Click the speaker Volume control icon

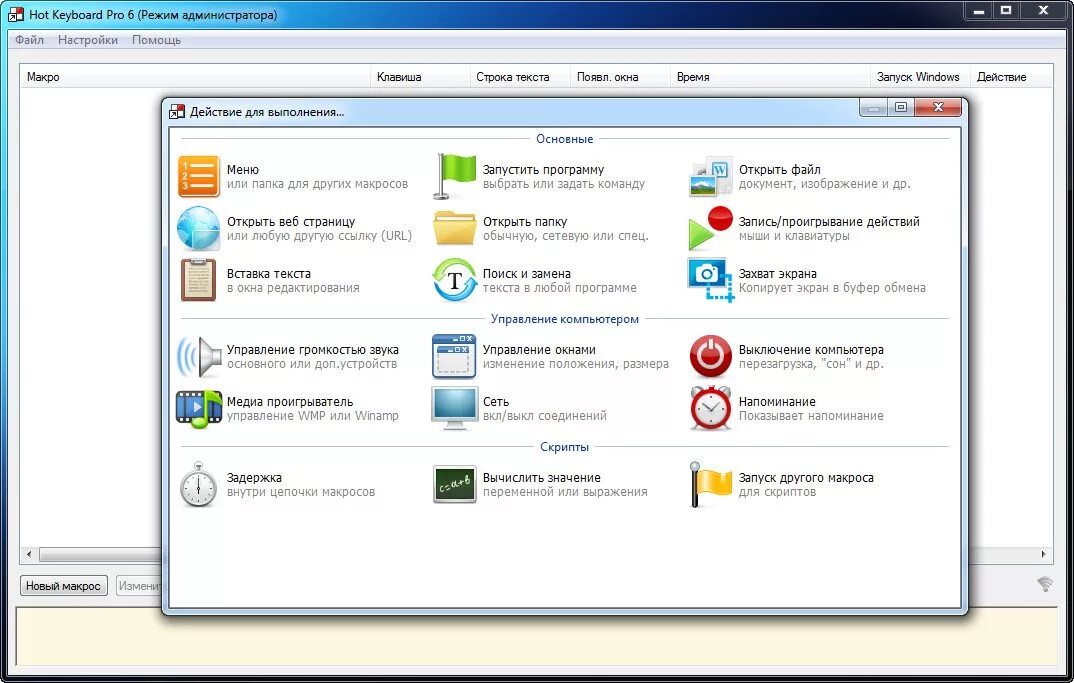pos(199,356)
